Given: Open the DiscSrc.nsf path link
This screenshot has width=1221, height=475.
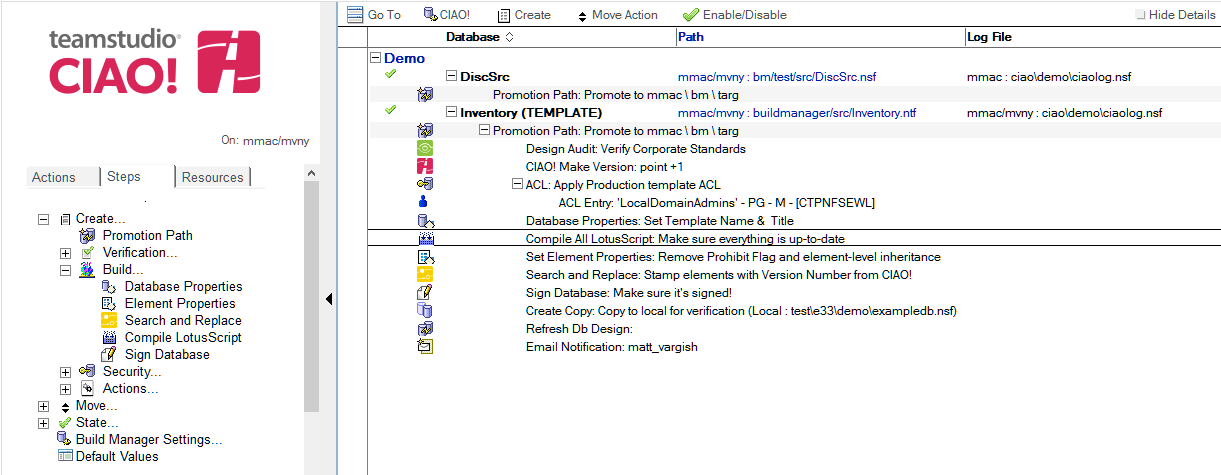Looking at the screenshot, I should (x=777, y=76).
